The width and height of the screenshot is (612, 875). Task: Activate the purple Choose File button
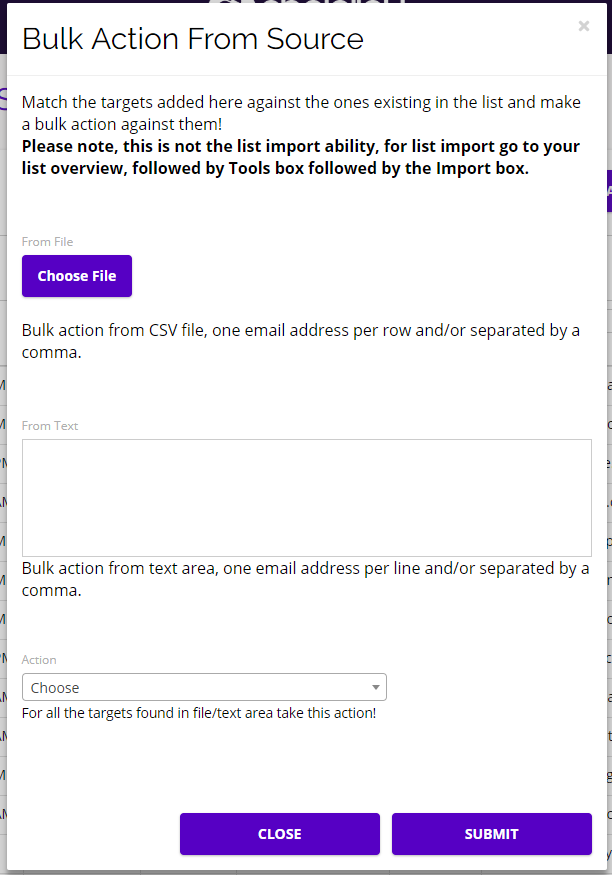pyautogui.click(x=77, y=276)
